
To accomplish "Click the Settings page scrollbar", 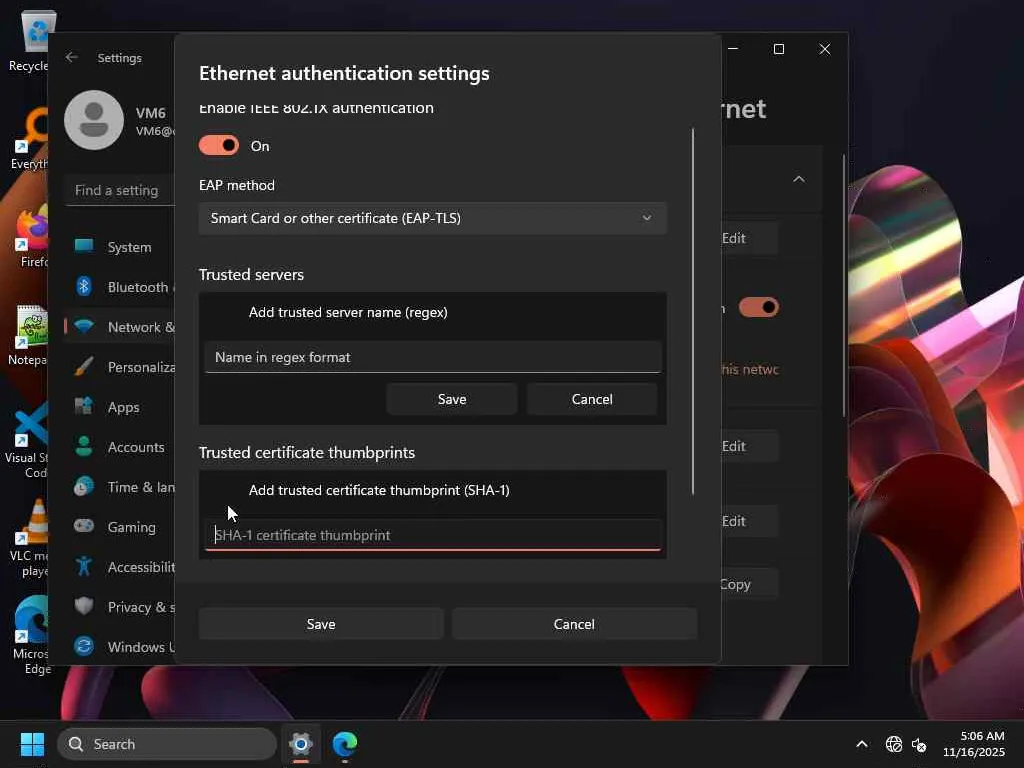I will (x=844, y=285).
